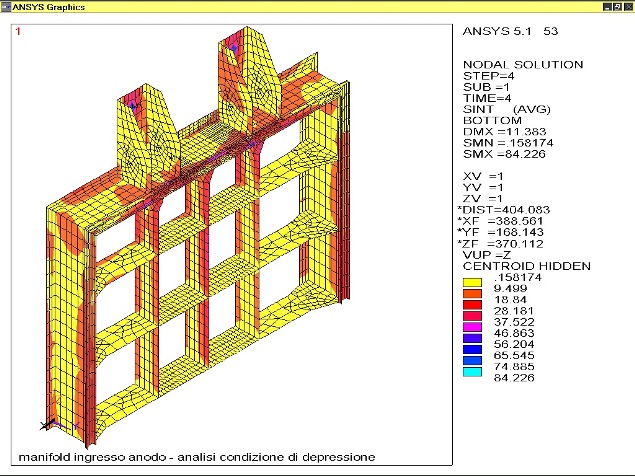
Task: Click the right lifting lug on model
Action: pyautogui.click(x=249, y=81)
